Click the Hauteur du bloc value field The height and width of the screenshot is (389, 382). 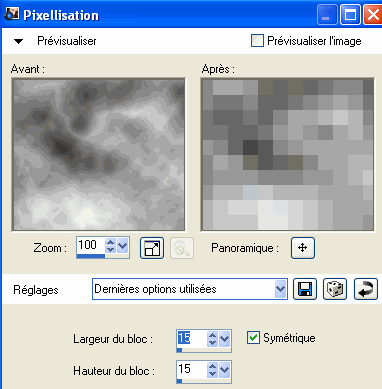click(x=191, y=369)
